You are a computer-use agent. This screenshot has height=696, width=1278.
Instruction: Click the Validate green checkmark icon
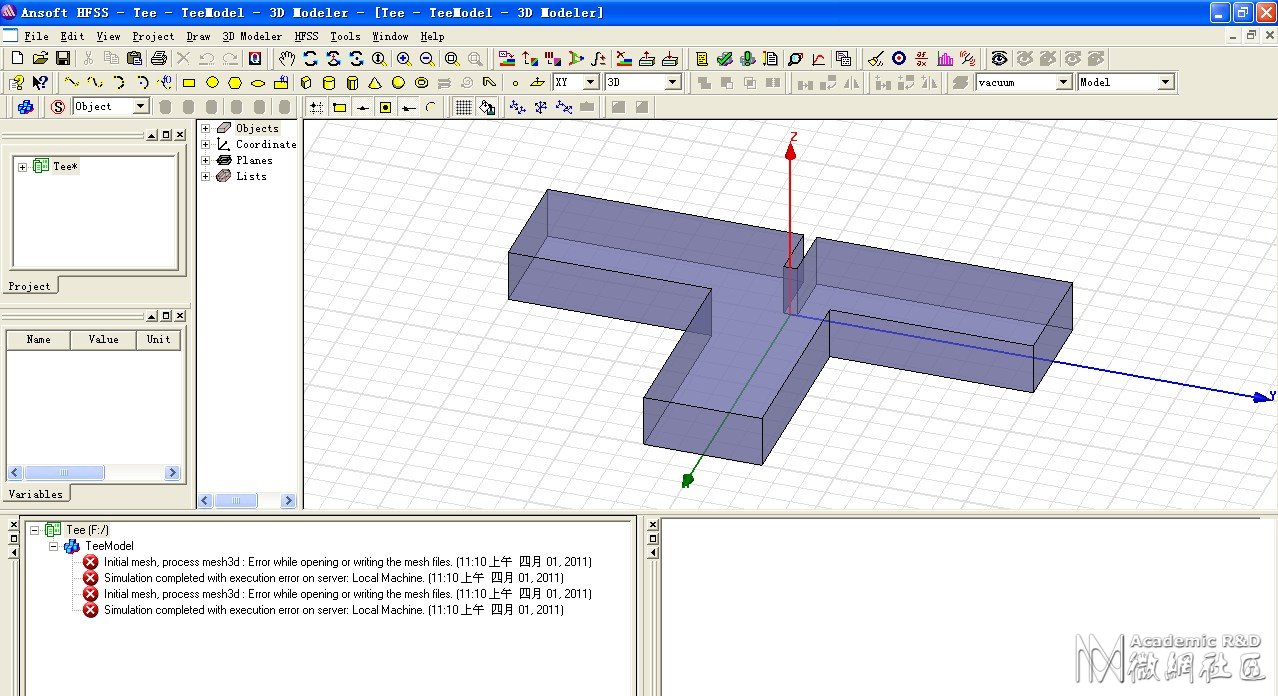725,59
